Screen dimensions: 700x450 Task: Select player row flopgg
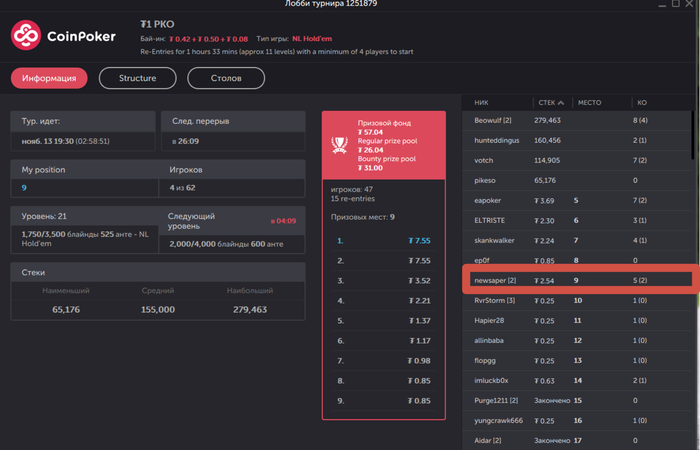[x=577, y=361]
